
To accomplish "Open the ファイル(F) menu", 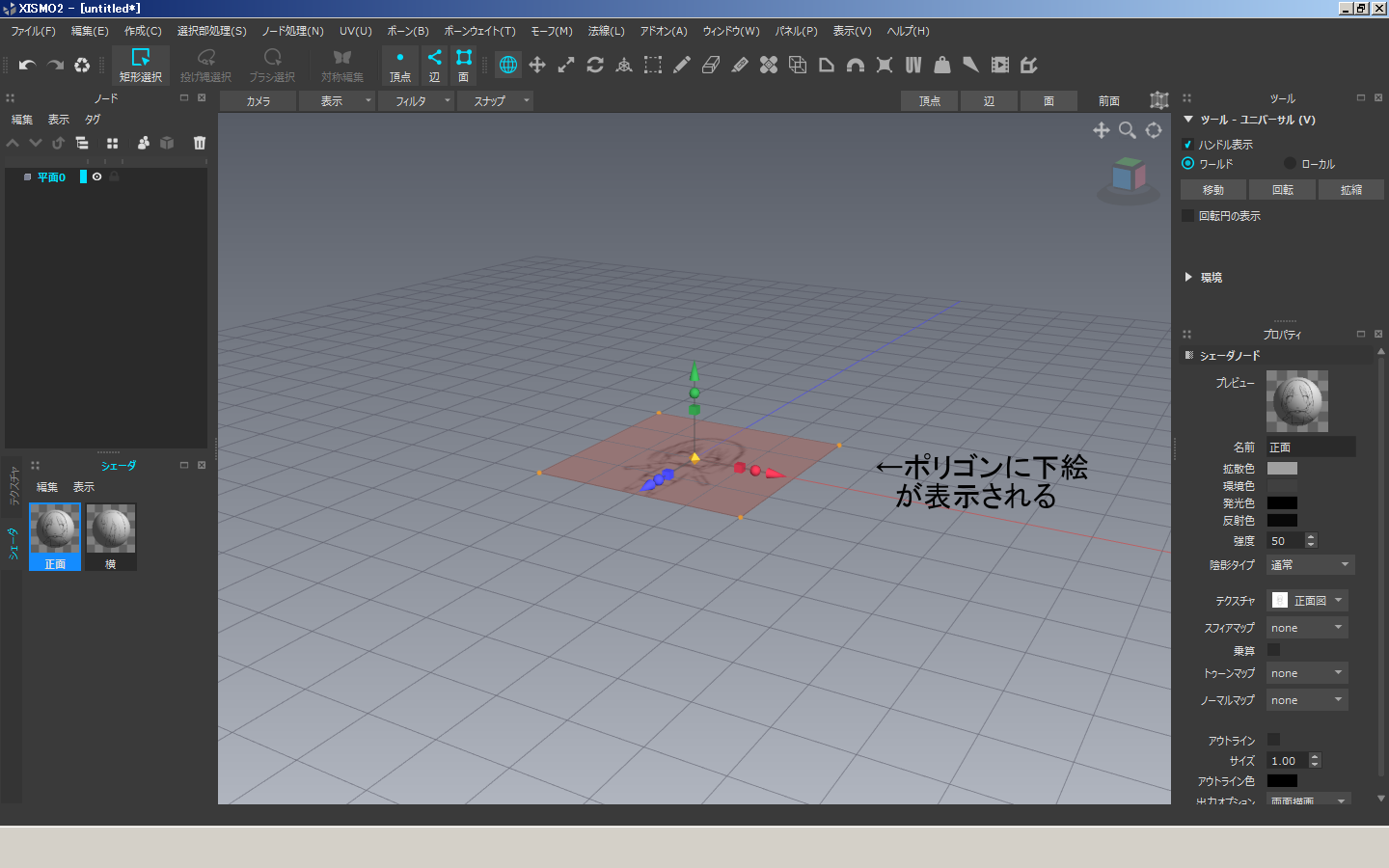I will [33, 31].
